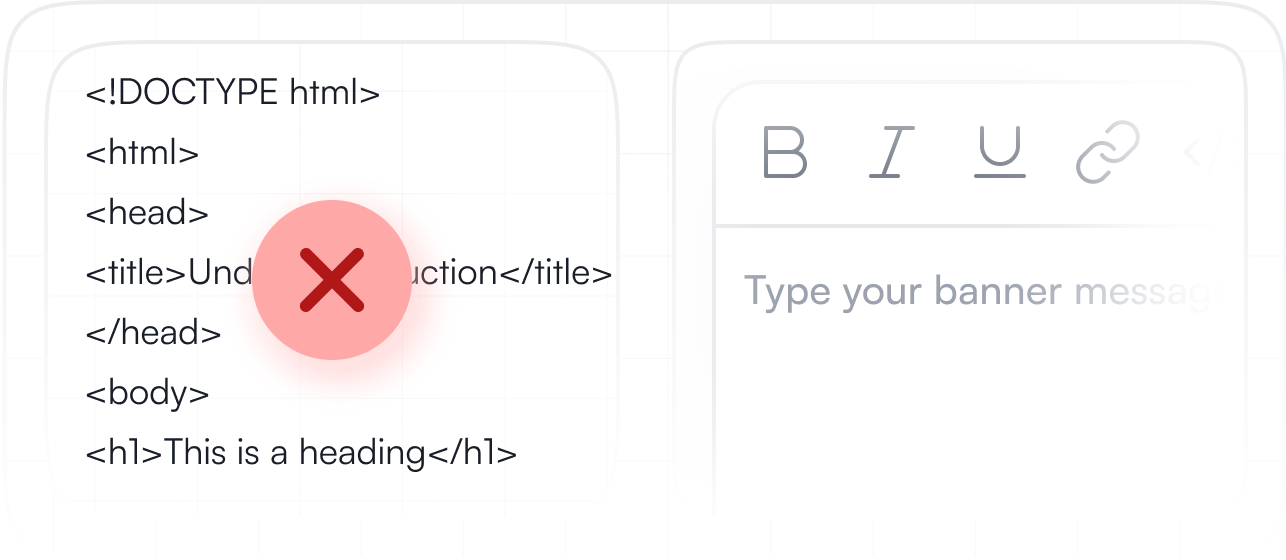1286x560 pixels.
Task: Click the opening <head> tag line
Action: (147, 213)
